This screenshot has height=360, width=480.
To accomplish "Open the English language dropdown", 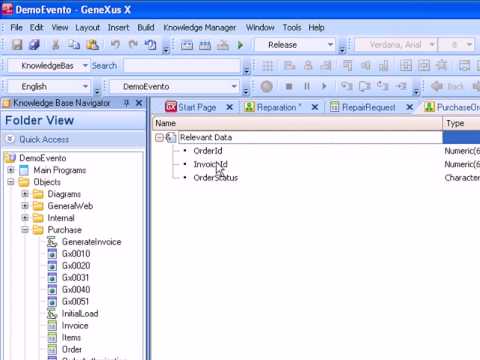I will coord(85,86).
